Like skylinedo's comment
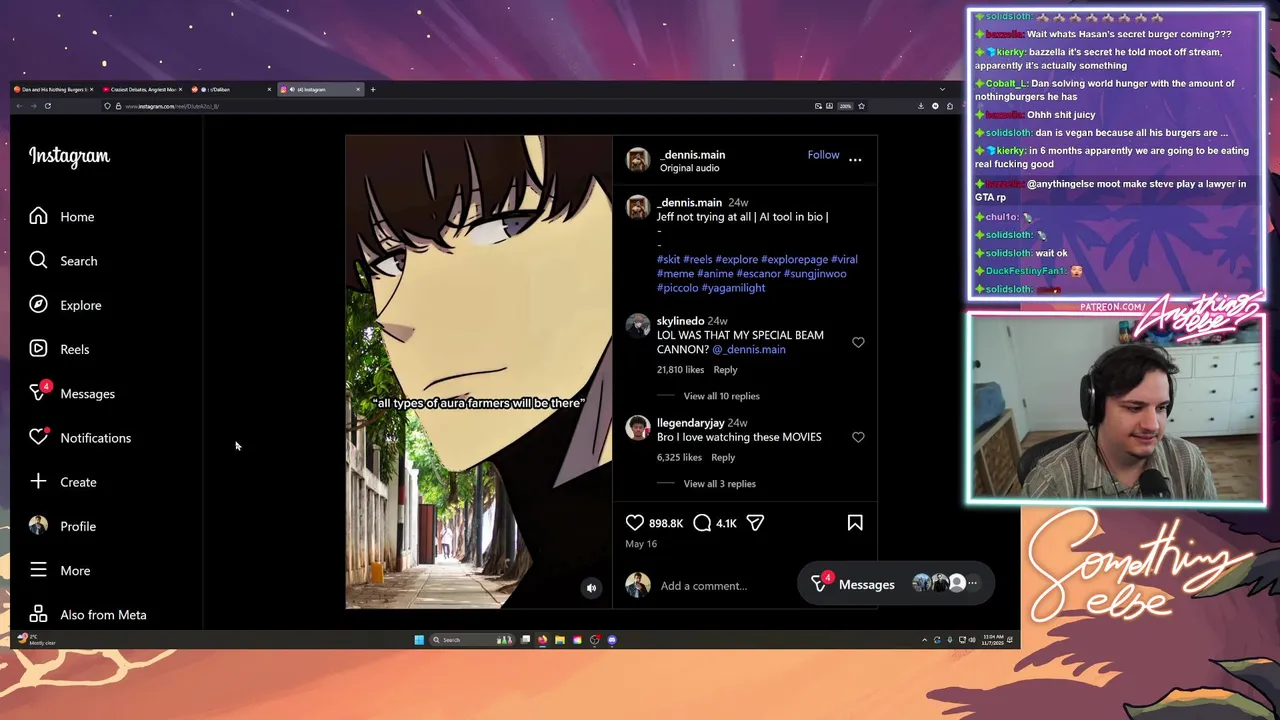Viewport: 1280px width, 720px height. point(858,342)
